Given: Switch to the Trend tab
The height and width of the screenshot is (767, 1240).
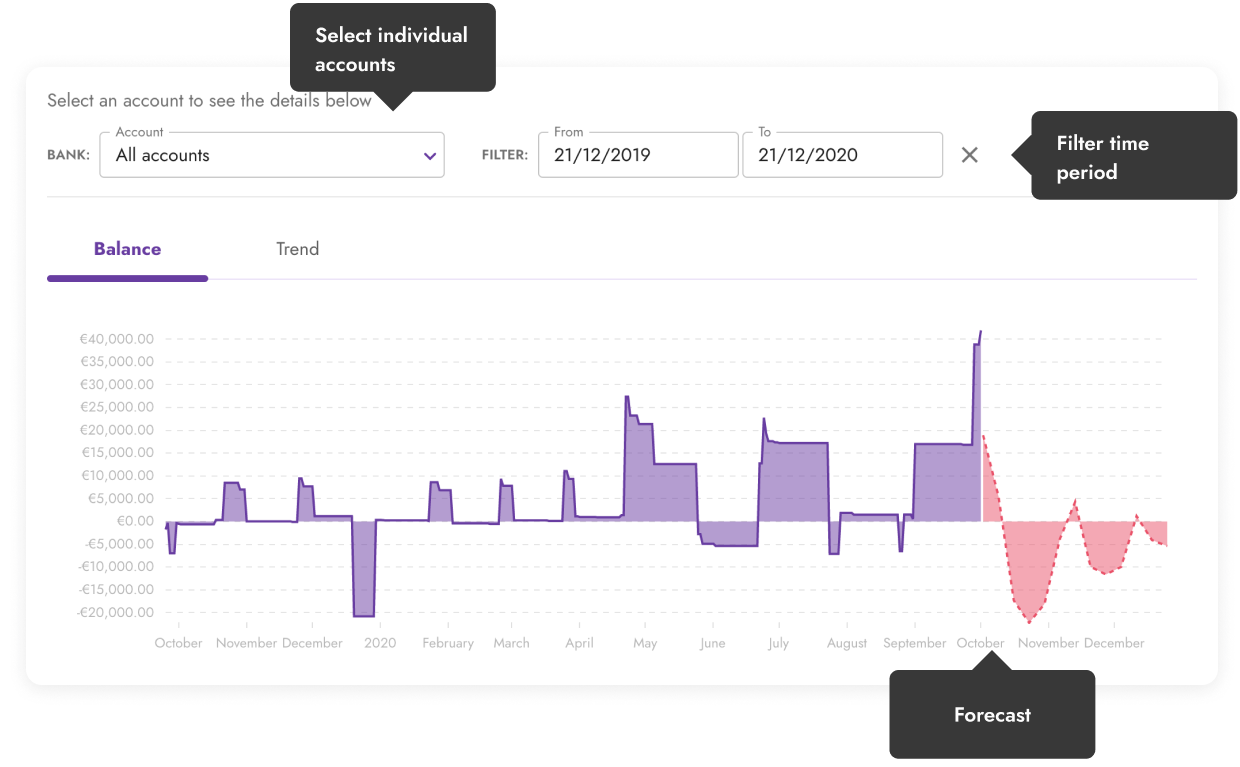Looking at the screenshot, I should click(x=297, y=249).
